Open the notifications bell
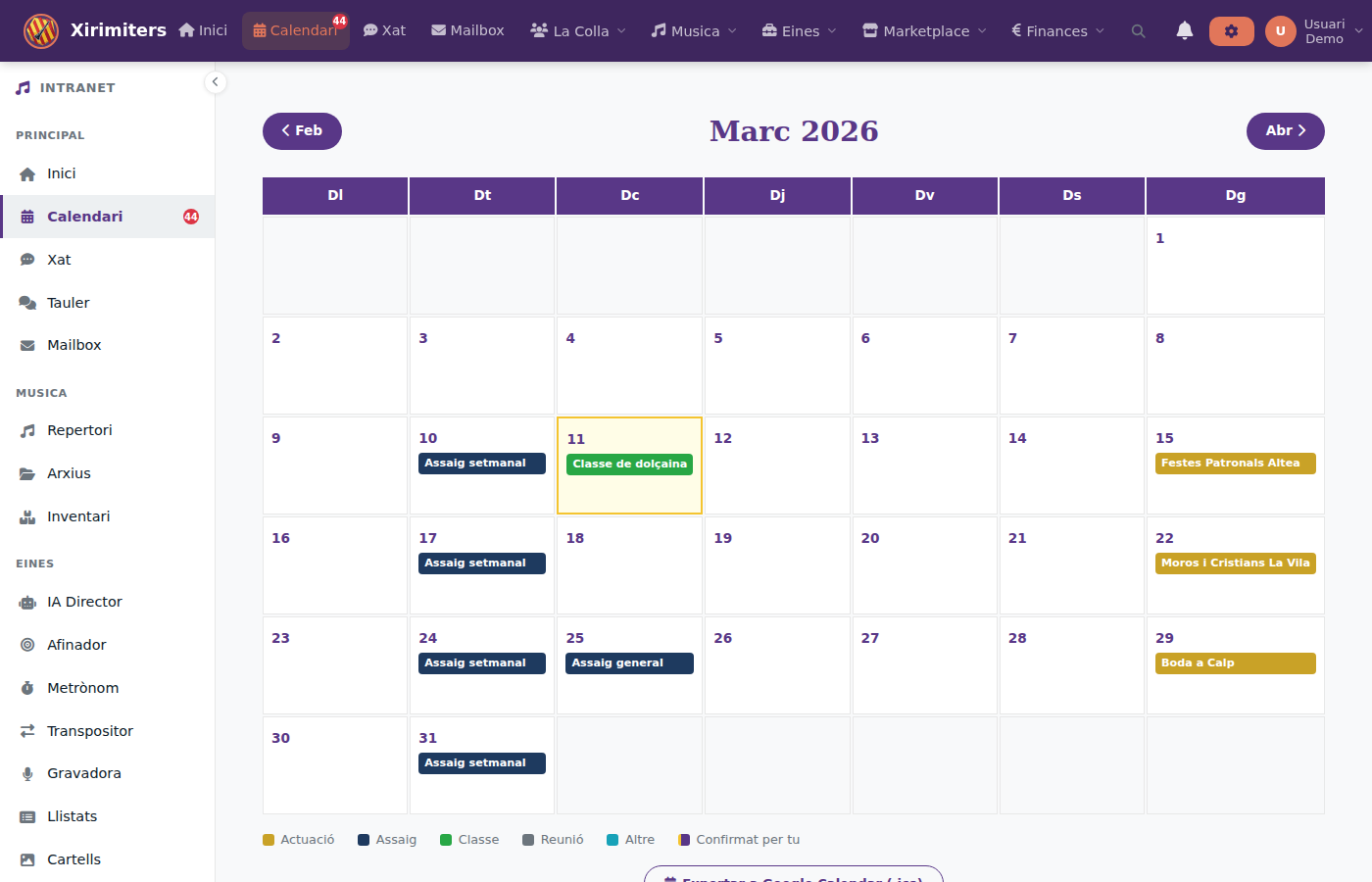Screen dimensions: 1372x882 tap(1185, 30)
